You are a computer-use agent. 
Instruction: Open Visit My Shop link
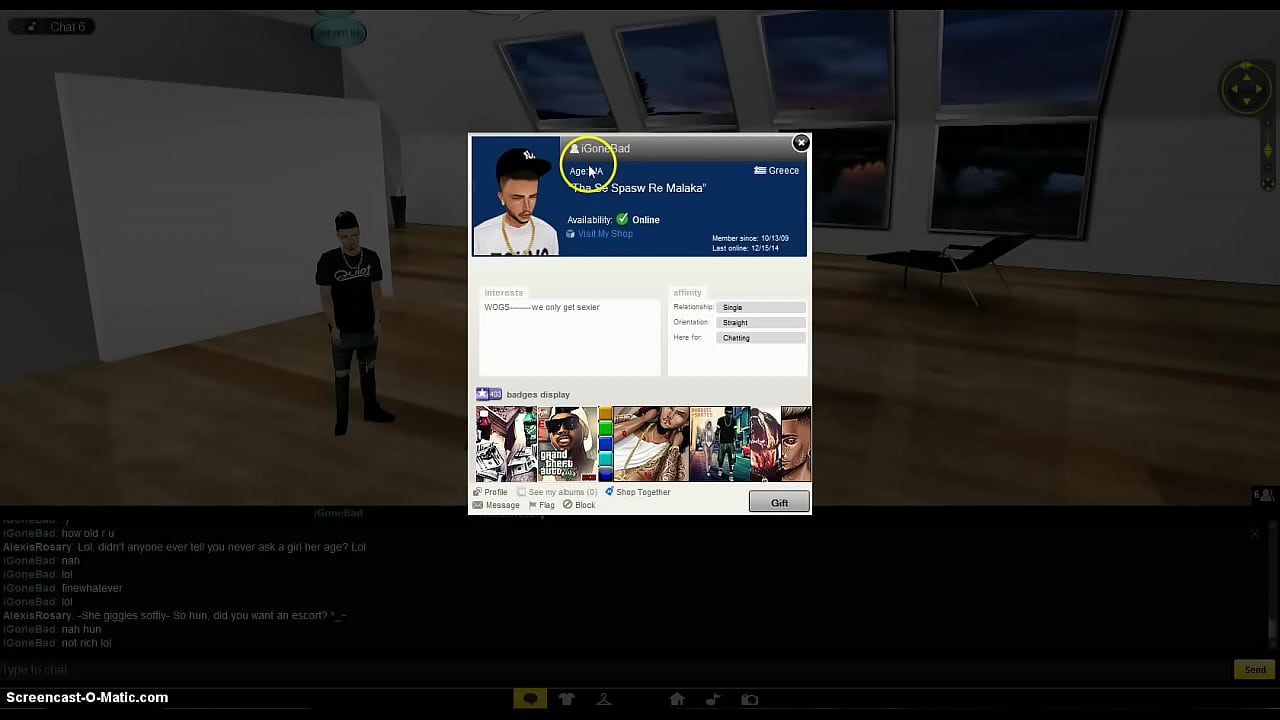pos(604,234)
